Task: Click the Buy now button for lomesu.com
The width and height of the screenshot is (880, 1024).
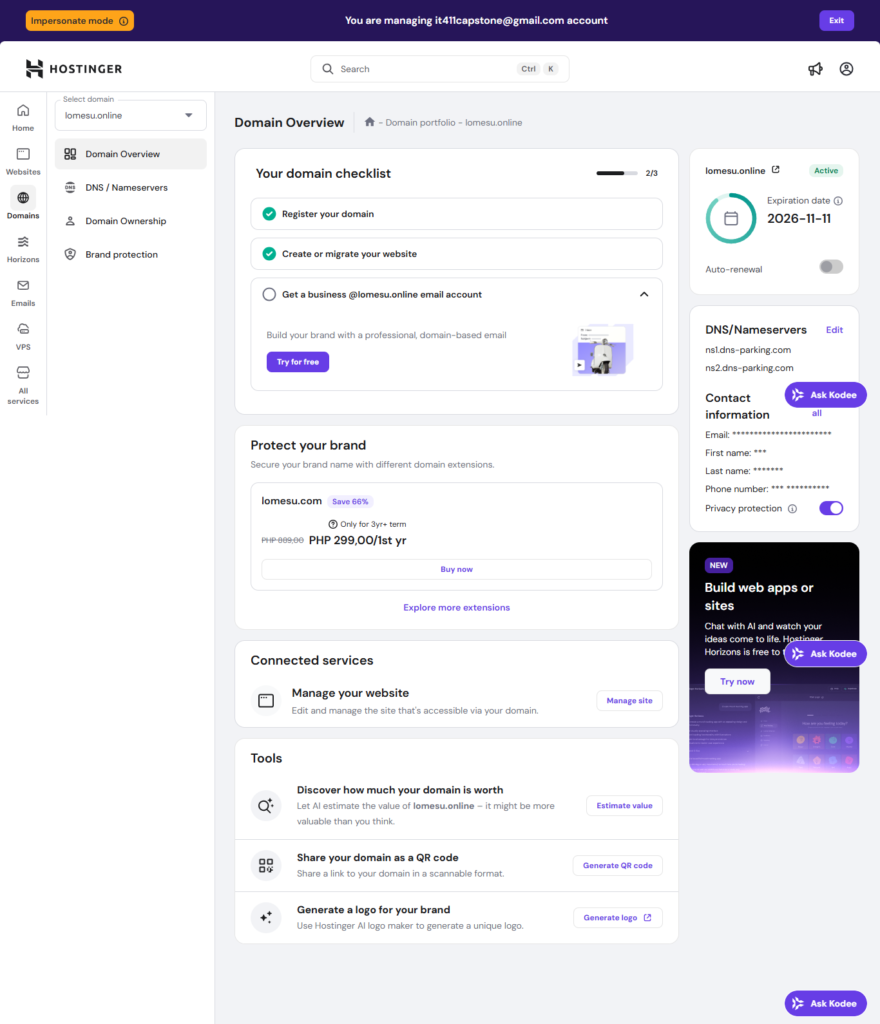Action: coord(456,569)
